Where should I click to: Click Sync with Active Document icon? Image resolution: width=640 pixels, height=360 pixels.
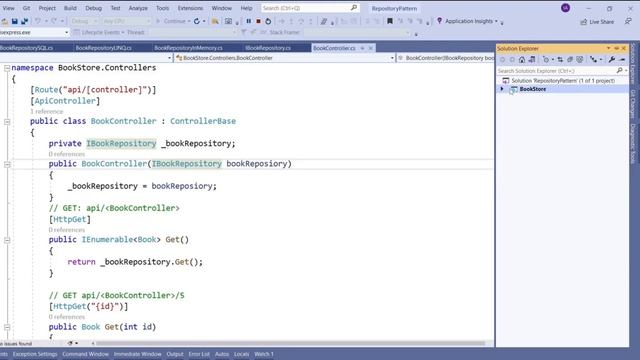point(560,60)
